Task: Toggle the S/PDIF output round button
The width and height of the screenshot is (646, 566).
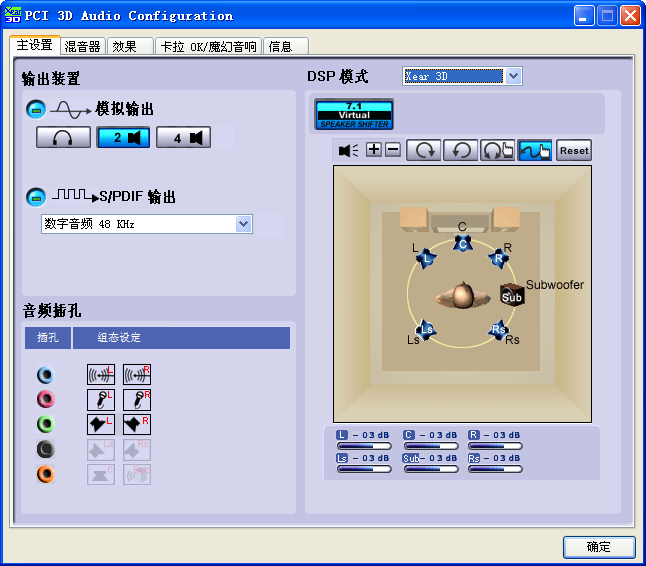Action: (x=35, y=196)
